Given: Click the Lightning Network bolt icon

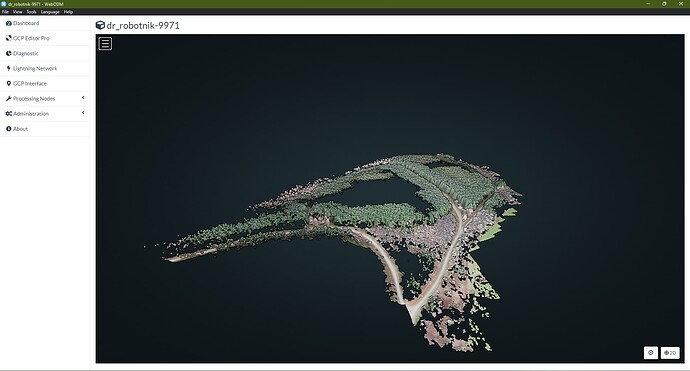Looking at the screenshot, I should pos(8,68).
